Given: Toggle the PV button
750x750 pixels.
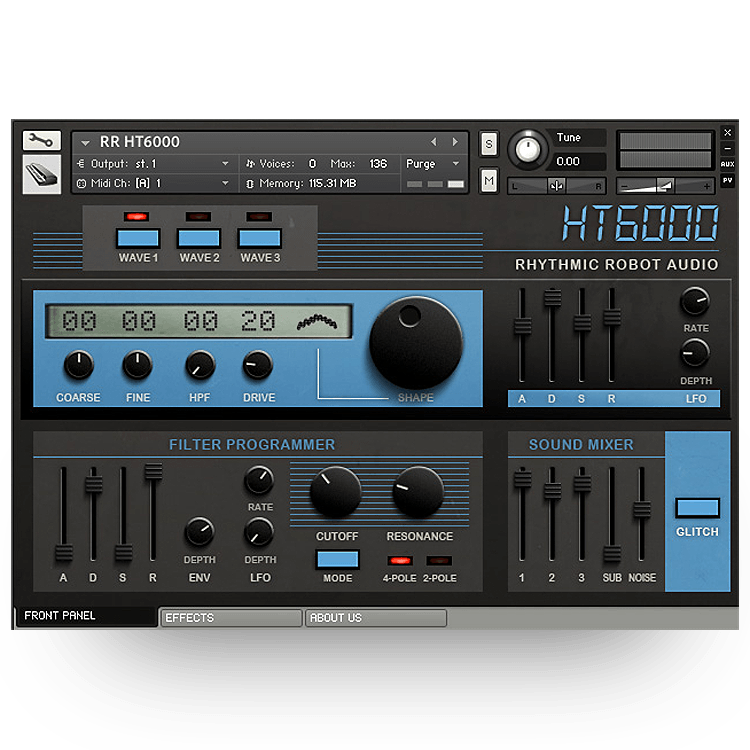Looking at the screenshot, I should coord(727,180).
